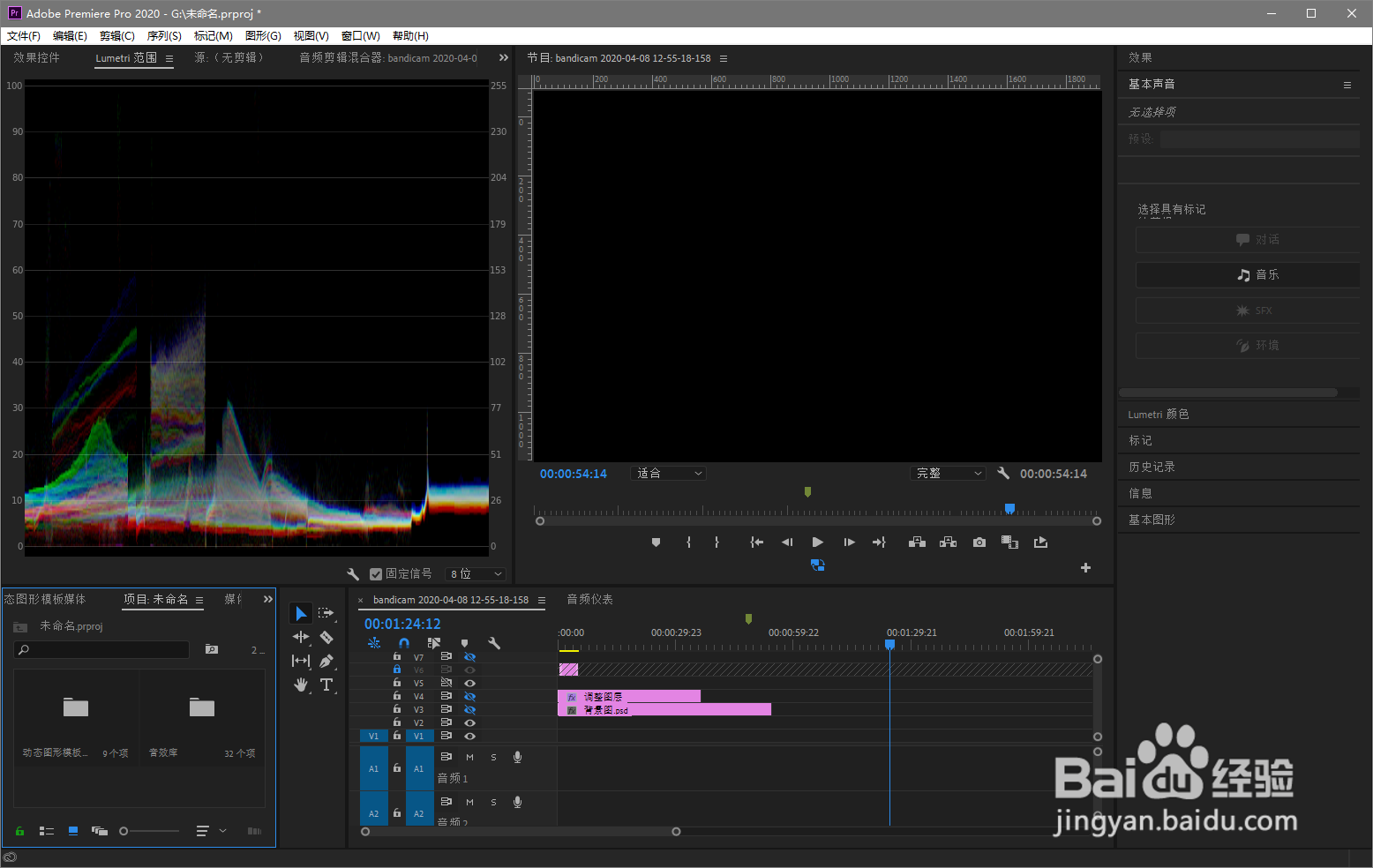Click Mark Out button in Program monitor
Viewport: 1373px width, 868px height.
pos(717,542)
